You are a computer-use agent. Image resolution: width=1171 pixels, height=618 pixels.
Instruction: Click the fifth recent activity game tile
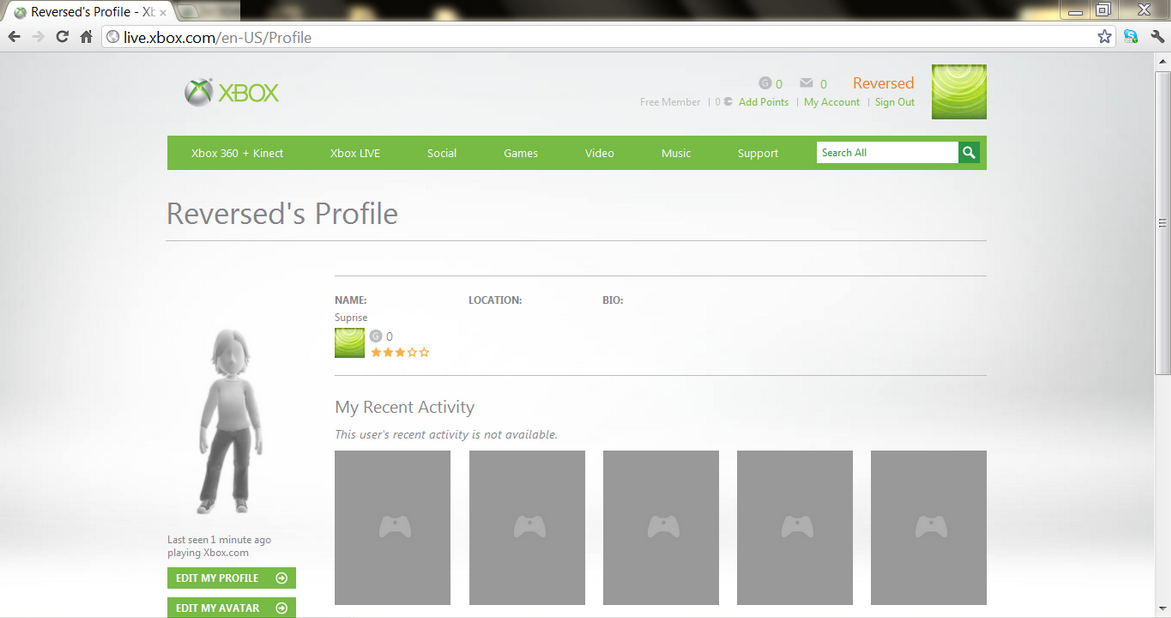[929, 528]
